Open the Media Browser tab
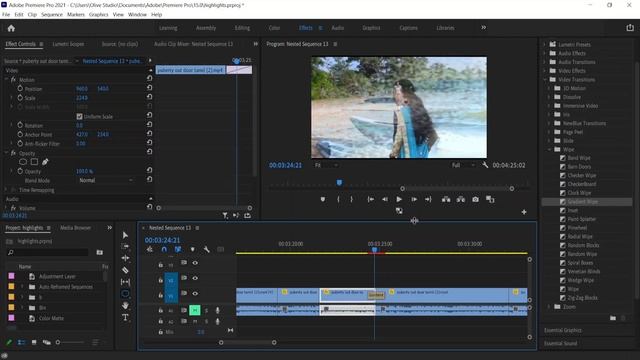The height and width of the screenshot is (360, 640). point(76,228)
